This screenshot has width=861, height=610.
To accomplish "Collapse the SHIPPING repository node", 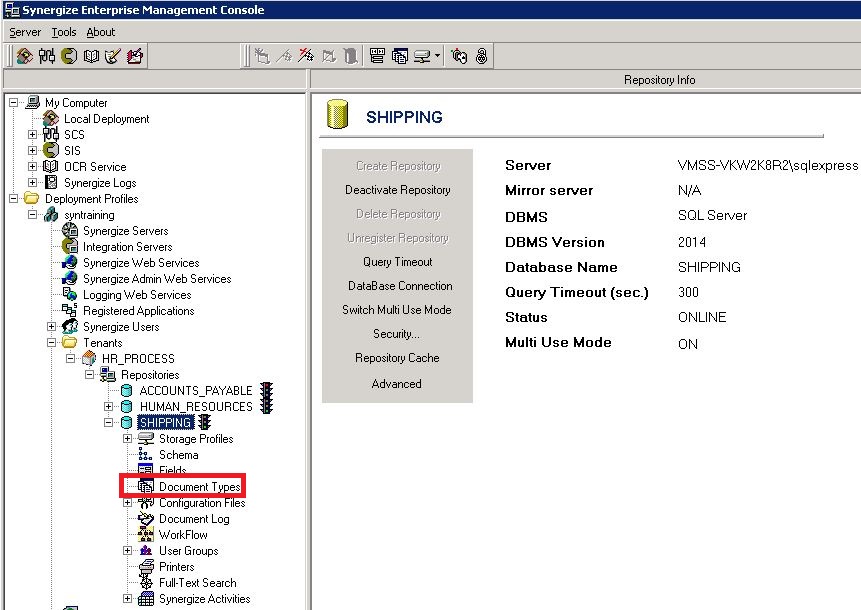I will 109,422.
